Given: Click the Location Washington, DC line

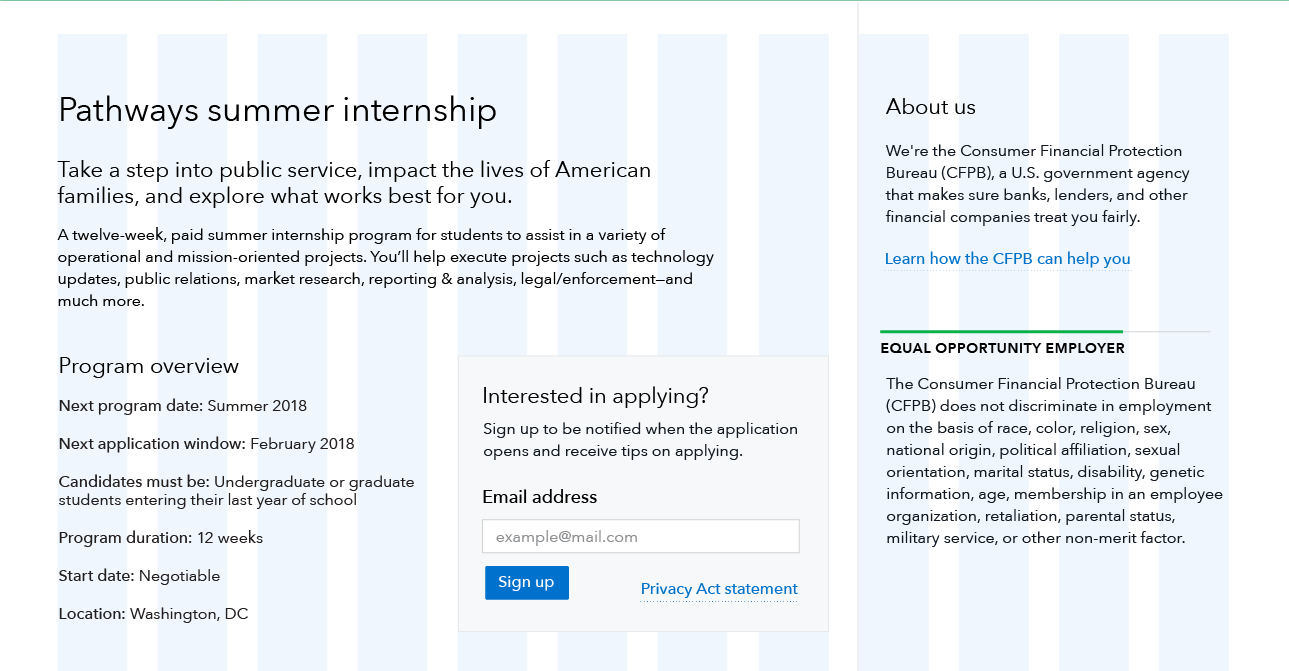Looking at the screenshot, I should (153, 614).
